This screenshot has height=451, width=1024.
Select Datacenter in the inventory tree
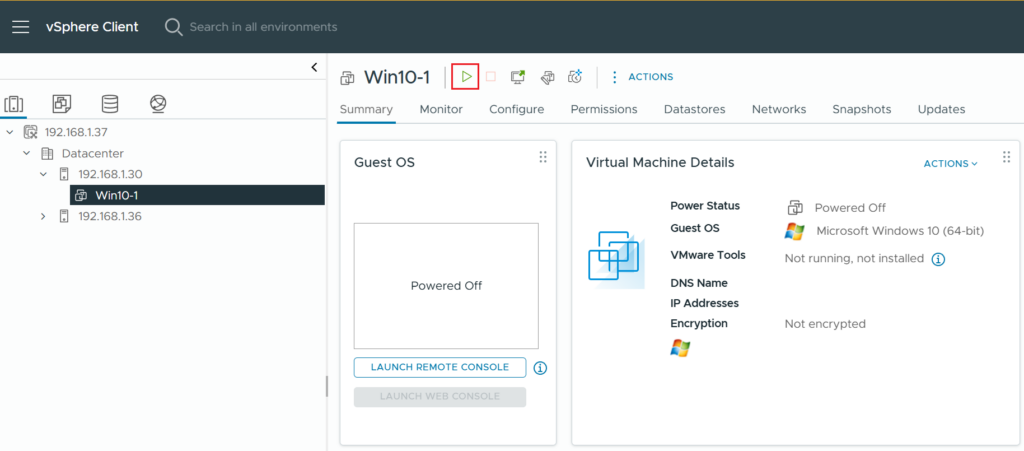pyautogui.click(x=93, y=153)
